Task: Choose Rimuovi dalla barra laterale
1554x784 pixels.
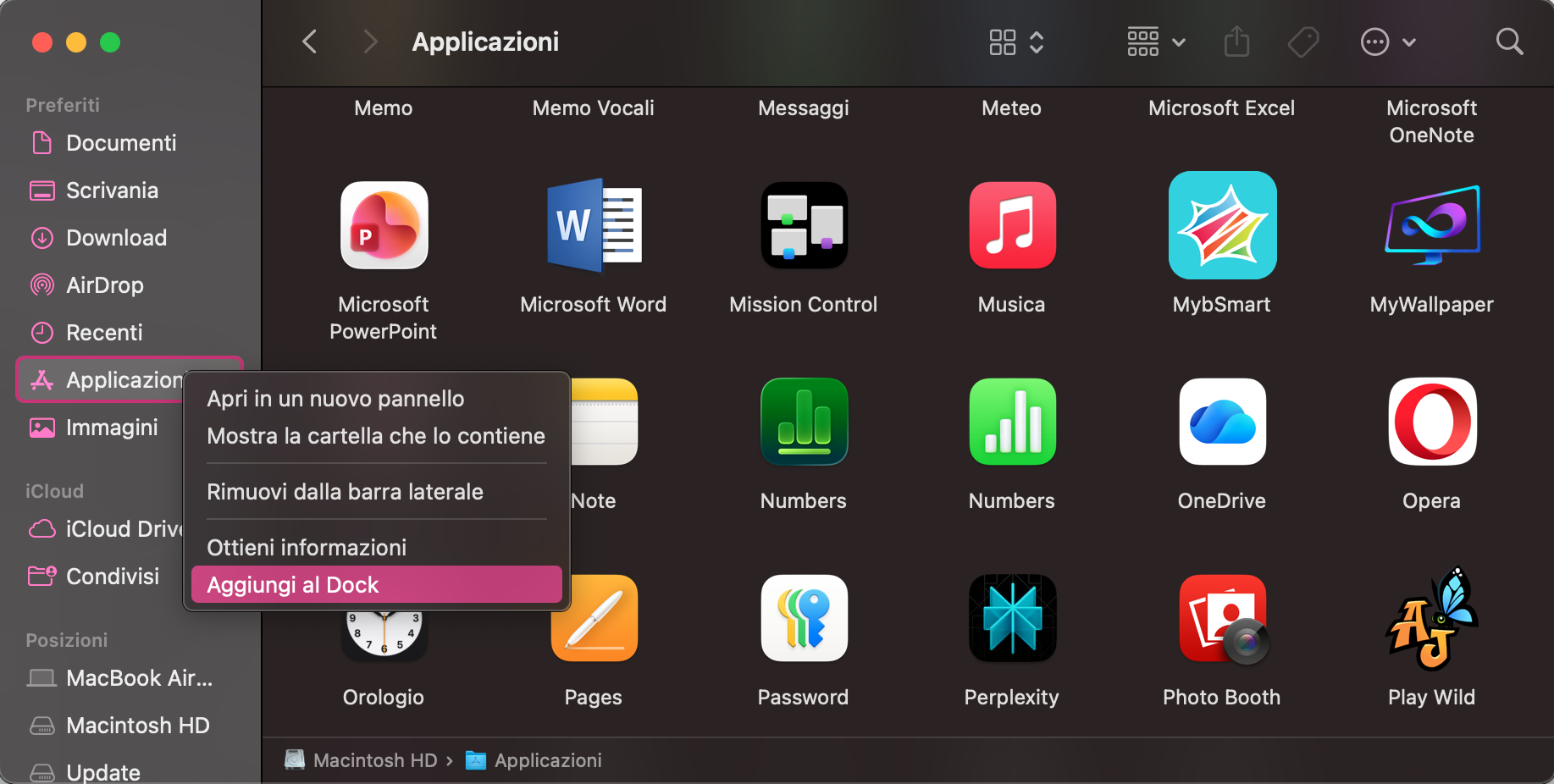Action: click(x=377, y=492)
